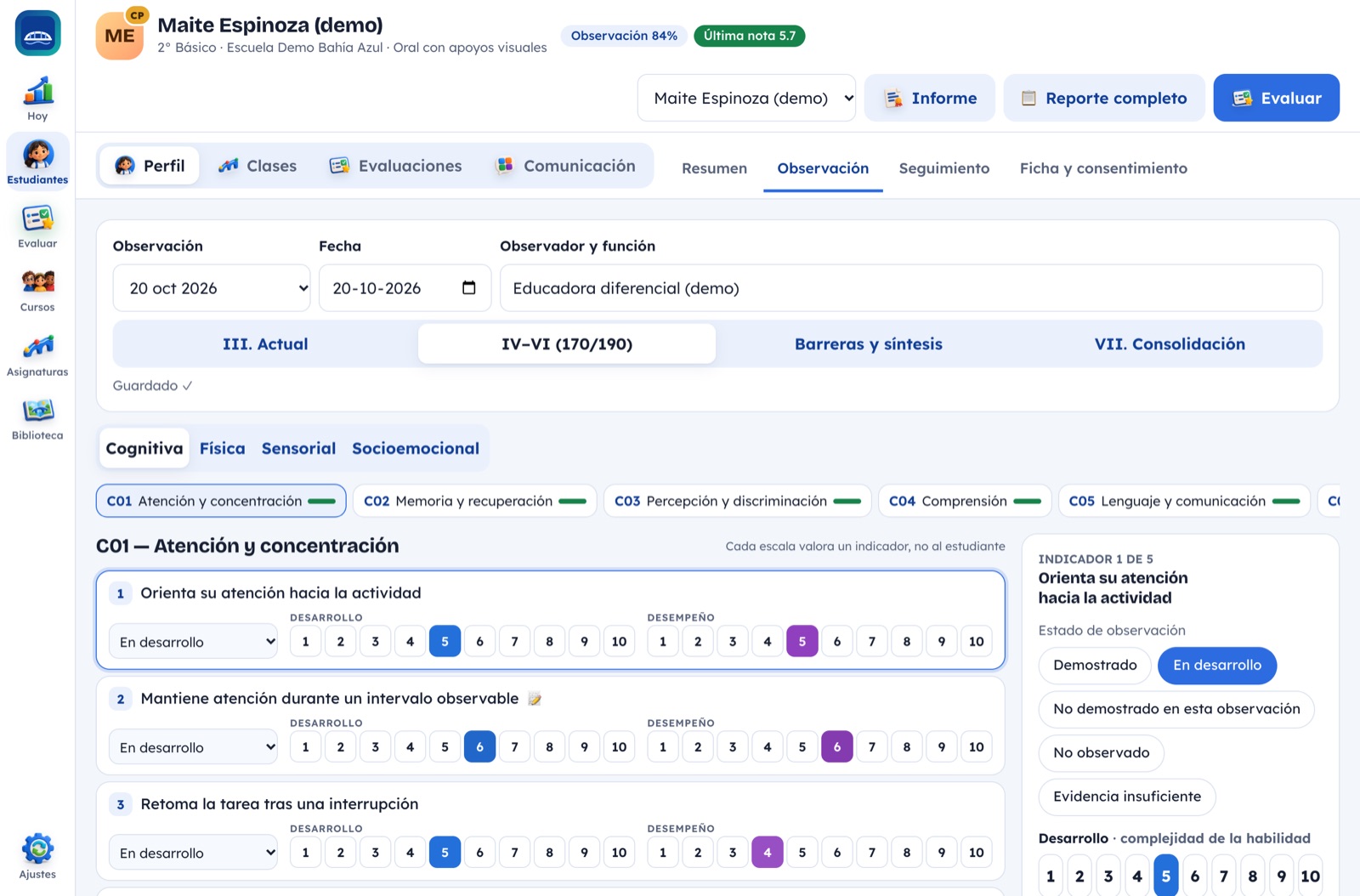The width and height of the screenshot is (1360, 896).
Task: Open Asignaturas from the sidebar
Action: pos(37,354)
